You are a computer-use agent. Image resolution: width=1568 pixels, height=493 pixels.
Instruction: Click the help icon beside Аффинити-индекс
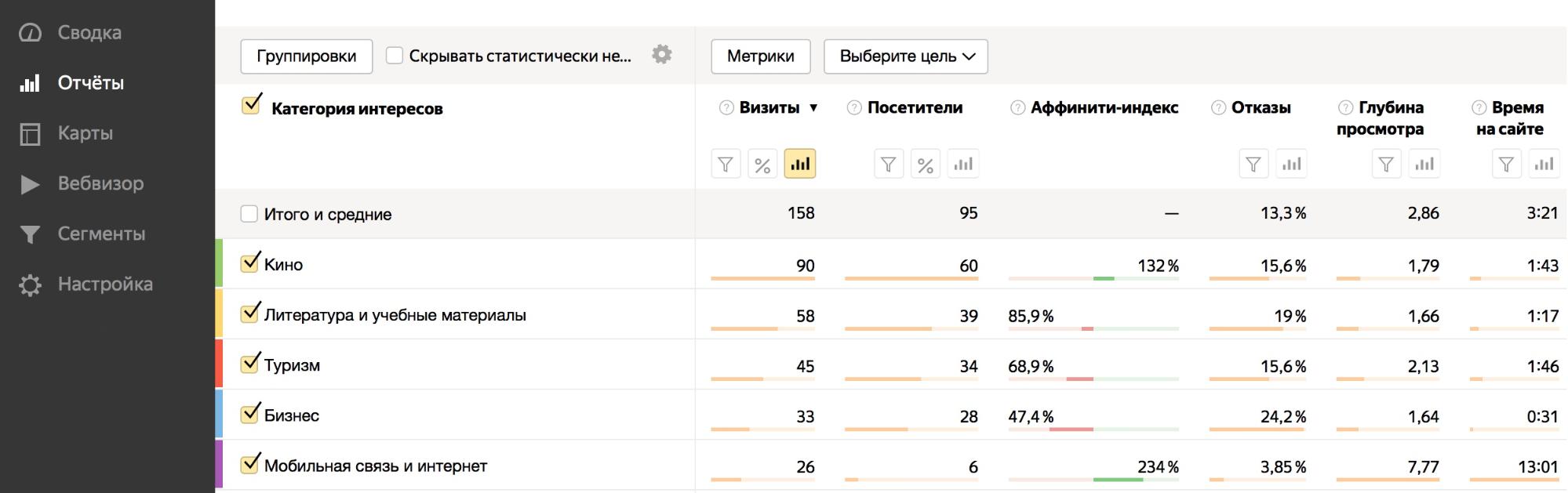click(x=1017, y=108)
